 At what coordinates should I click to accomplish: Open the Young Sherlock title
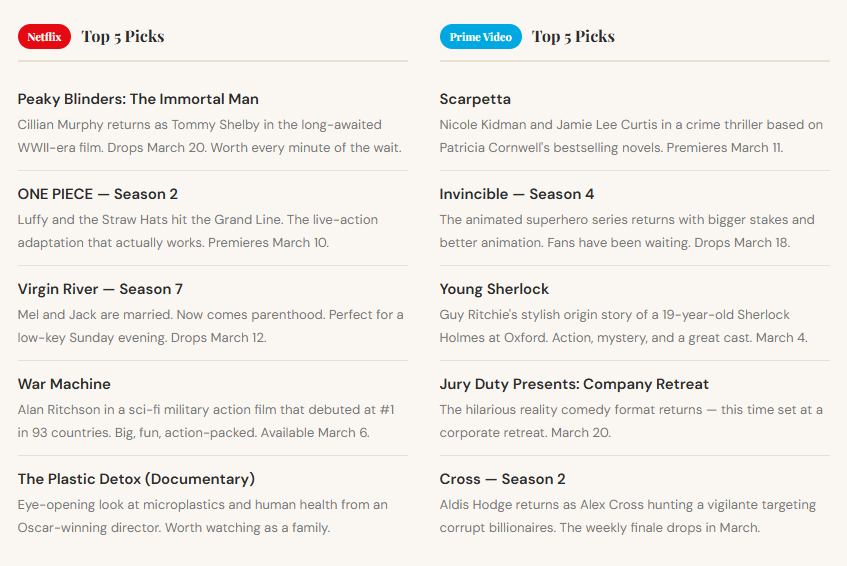click(x=494, y=289)
